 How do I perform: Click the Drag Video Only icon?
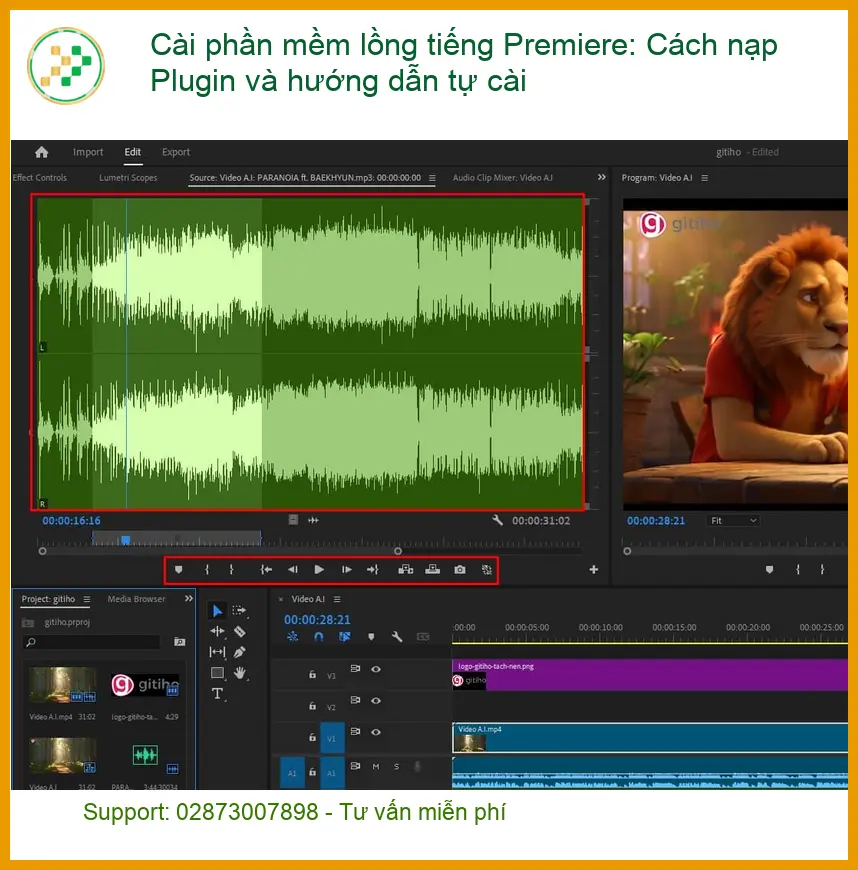[293, 520]
